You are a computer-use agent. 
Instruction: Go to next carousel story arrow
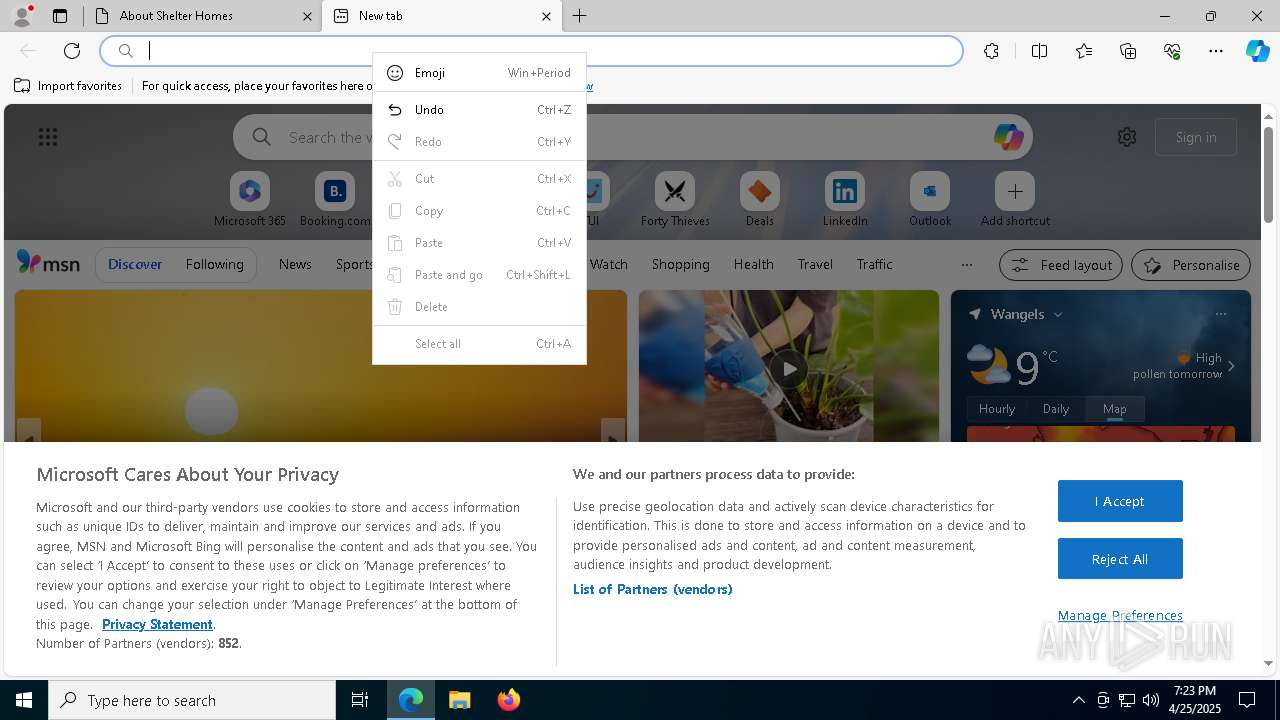[612, 436]
